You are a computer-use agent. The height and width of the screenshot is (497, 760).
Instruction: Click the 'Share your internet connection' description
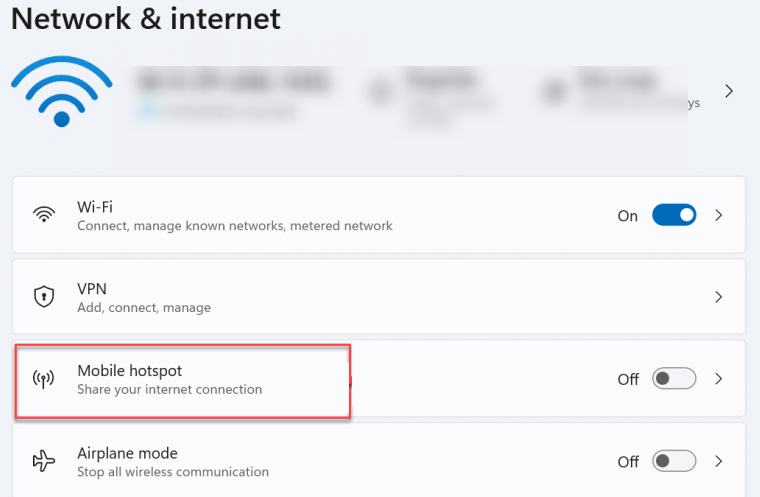click(x=170, y=389)
